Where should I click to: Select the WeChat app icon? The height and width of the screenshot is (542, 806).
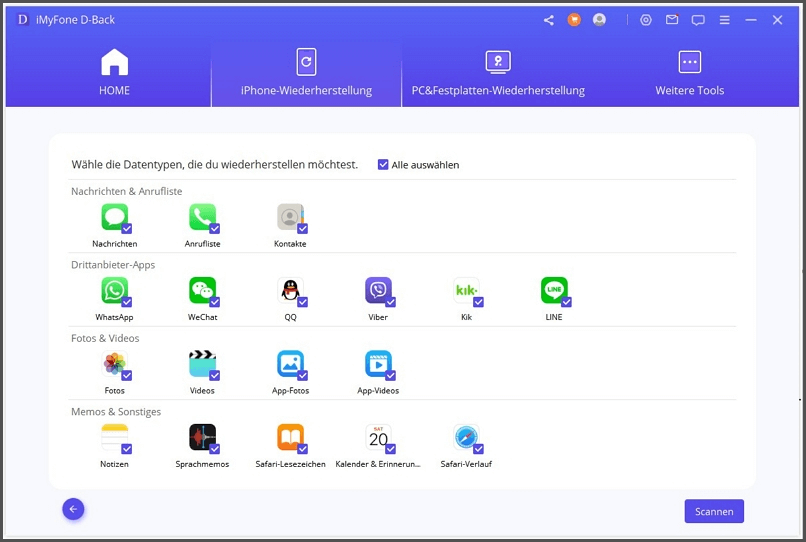click(203, 290)
